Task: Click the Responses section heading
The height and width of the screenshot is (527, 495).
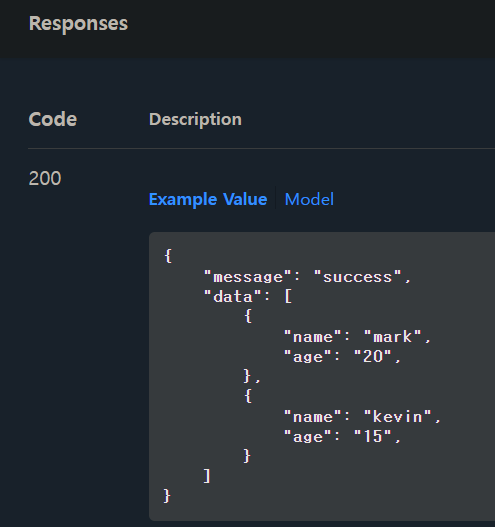Action: (x=78, y=24)
